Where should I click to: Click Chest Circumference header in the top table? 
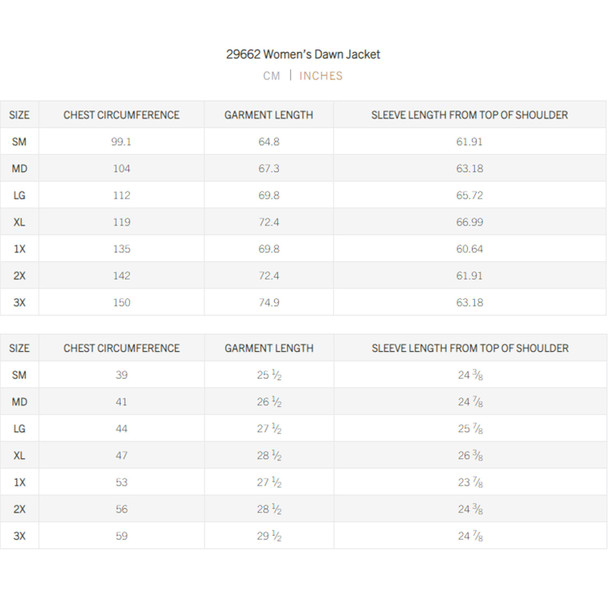(x=121, y=115)
